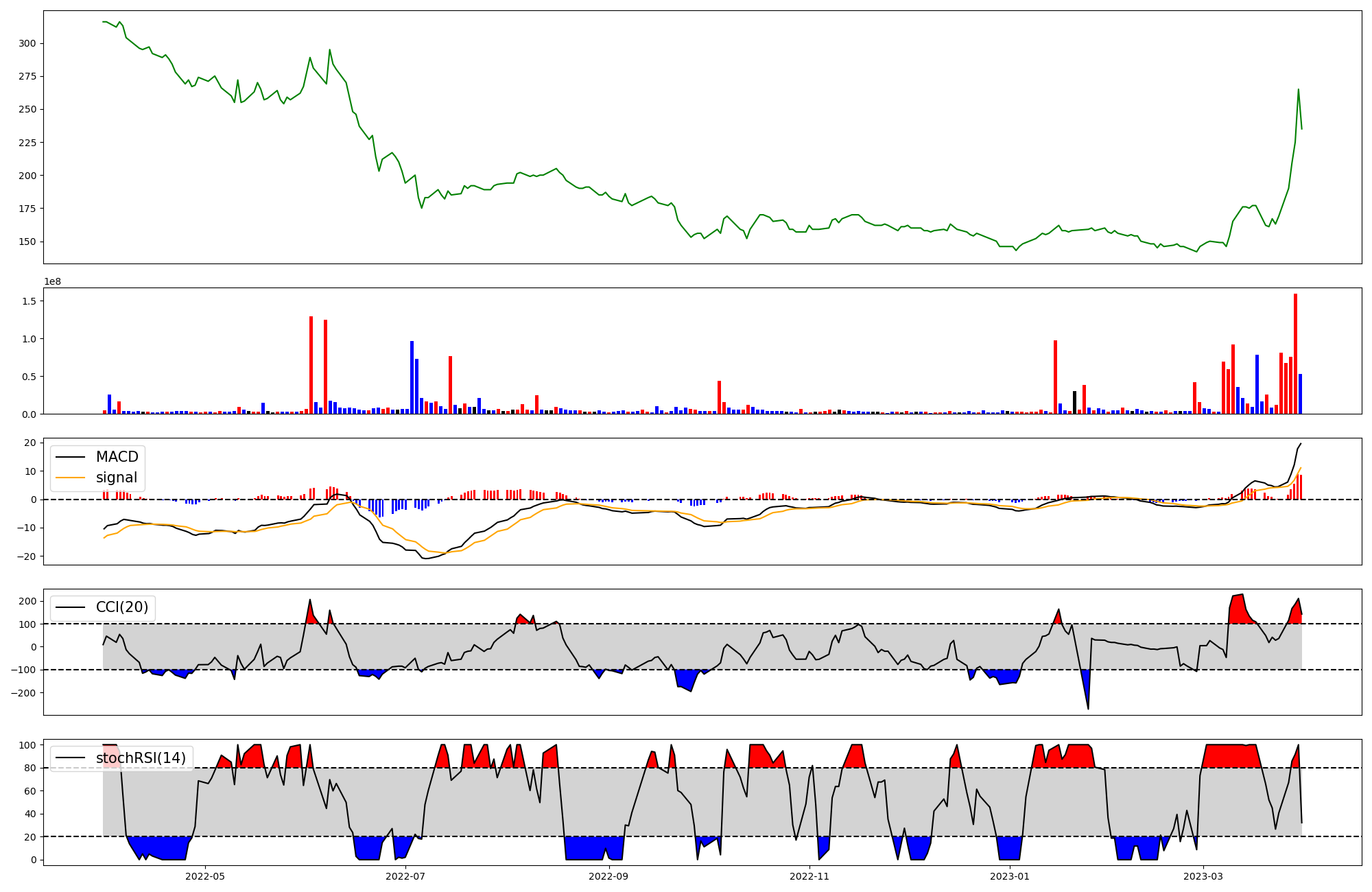Click the 1e8 volume scale label
The image size is (1372, 892).
(53, 282)
